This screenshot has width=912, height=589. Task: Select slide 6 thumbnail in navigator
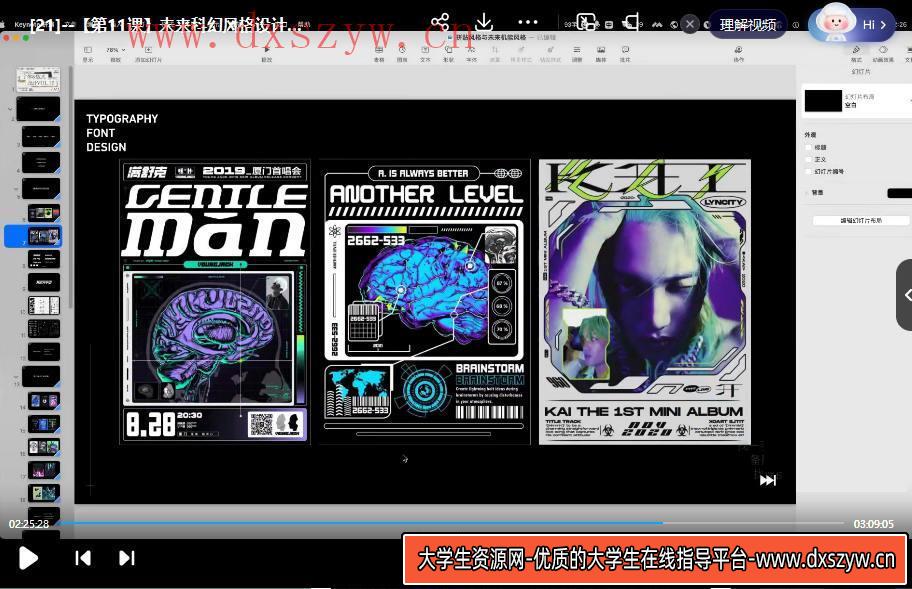(44, 213)
